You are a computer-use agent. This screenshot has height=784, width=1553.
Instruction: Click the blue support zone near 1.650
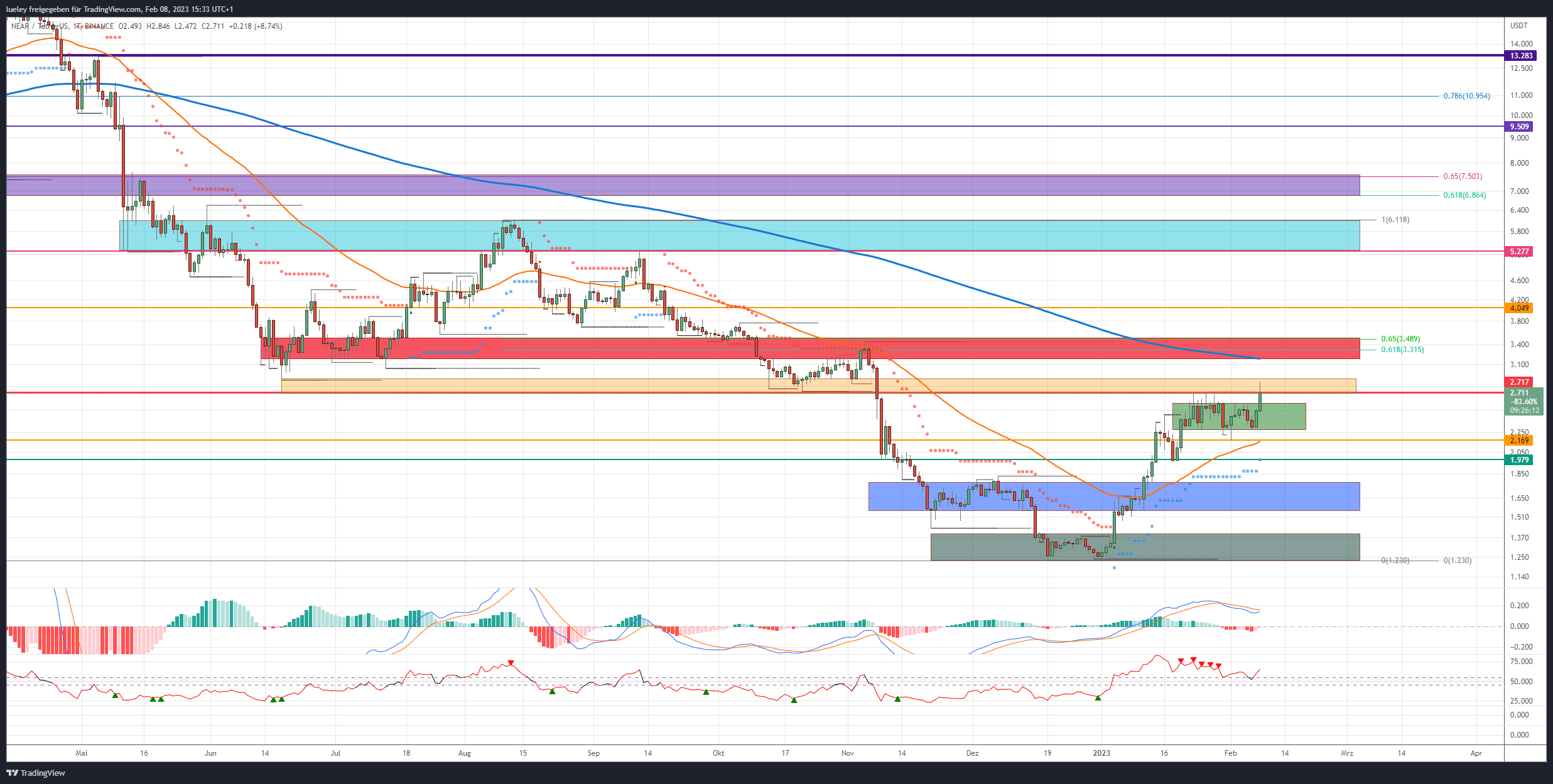point(1114,497)
